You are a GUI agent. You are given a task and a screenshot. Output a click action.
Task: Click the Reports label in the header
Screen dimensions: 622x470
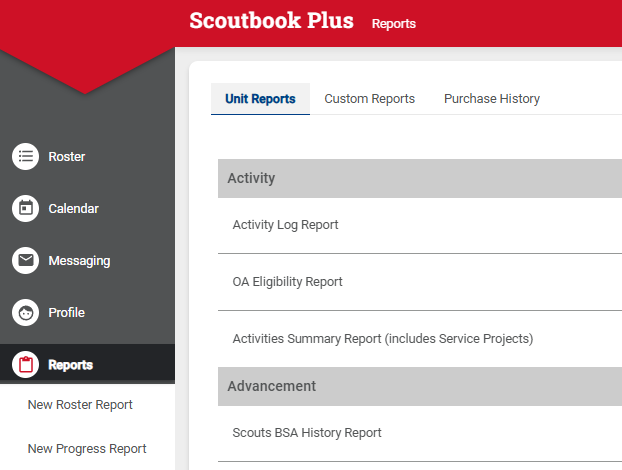(x=394, y=24)
